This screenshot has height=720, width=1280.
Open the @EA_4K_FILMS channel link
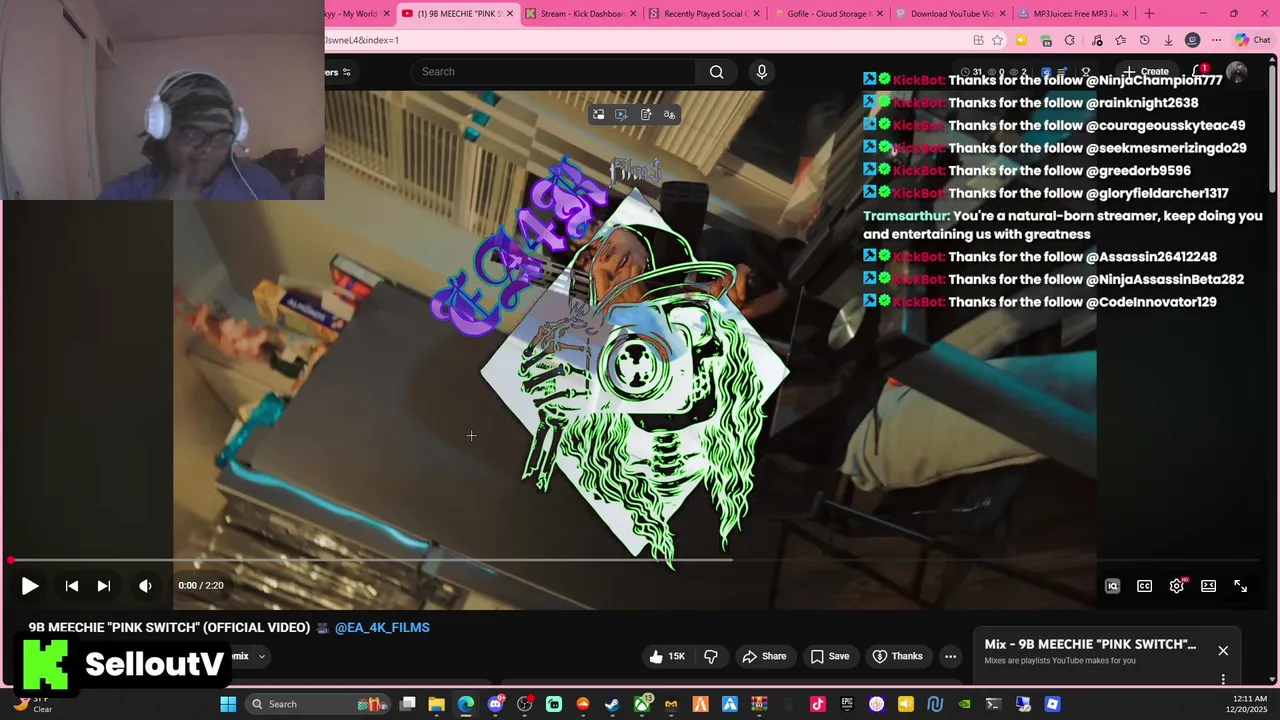pos(382,627)
